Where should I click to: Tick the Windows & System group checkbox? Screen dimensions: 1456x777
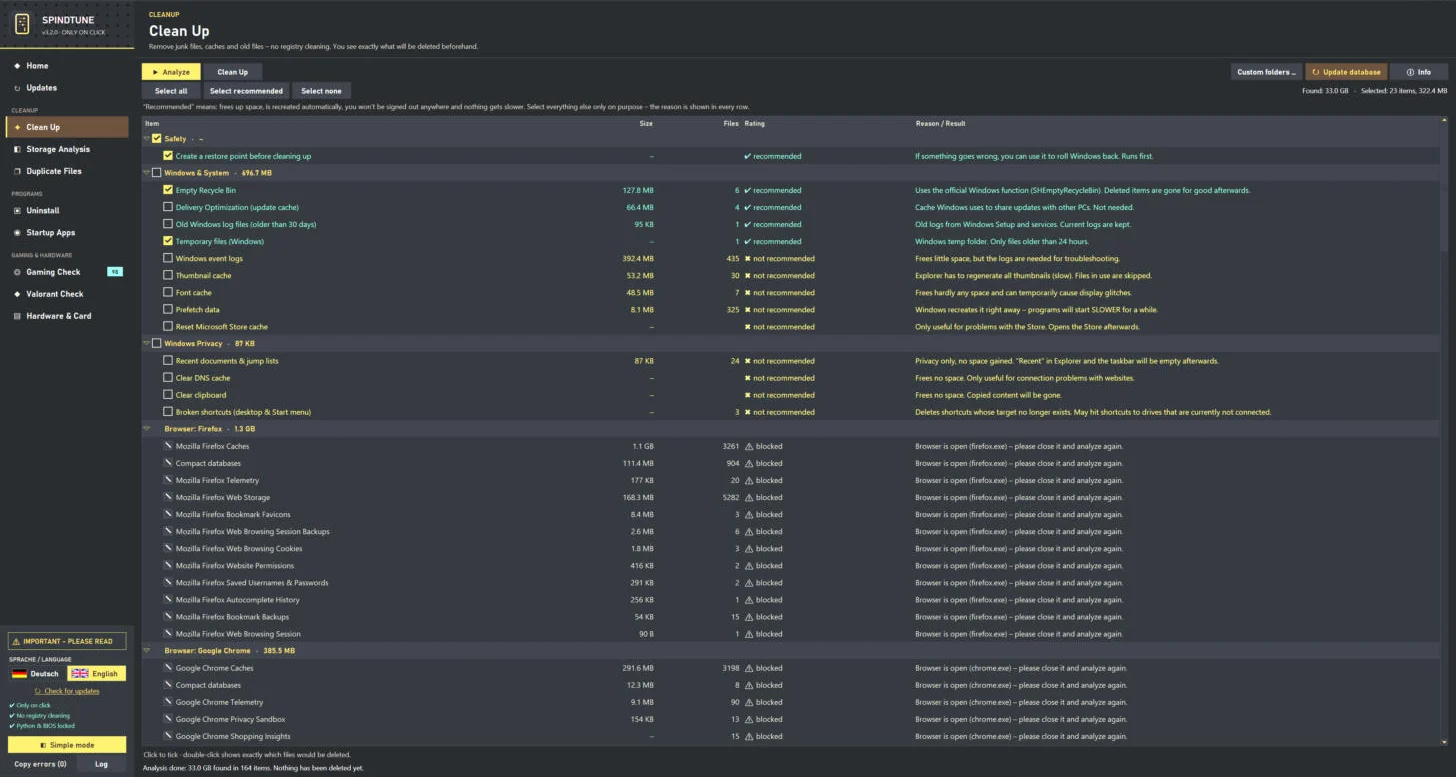click(157, 173)
